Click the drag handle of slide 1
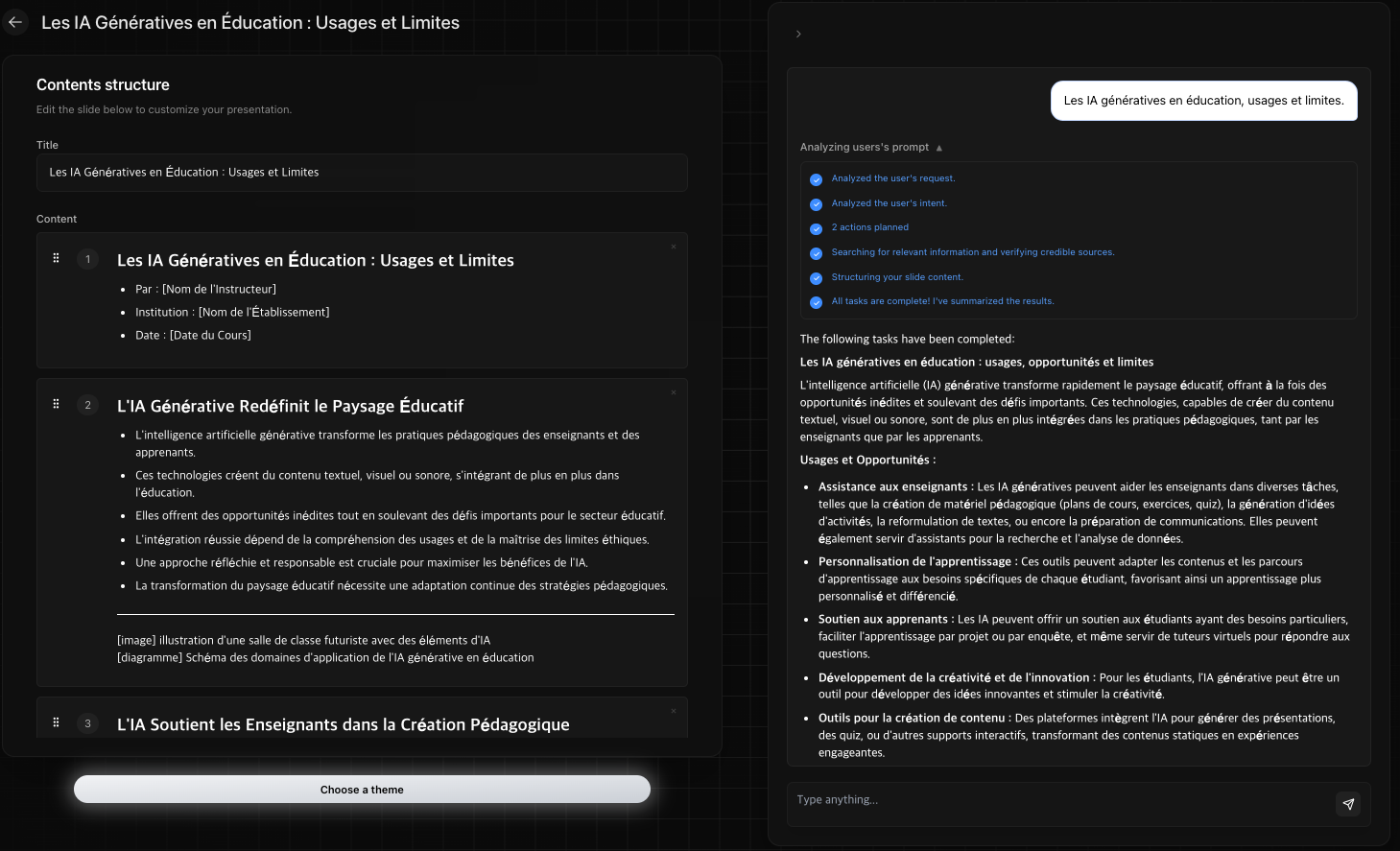This screenshot has height=851, width=1400. (56, 258)
